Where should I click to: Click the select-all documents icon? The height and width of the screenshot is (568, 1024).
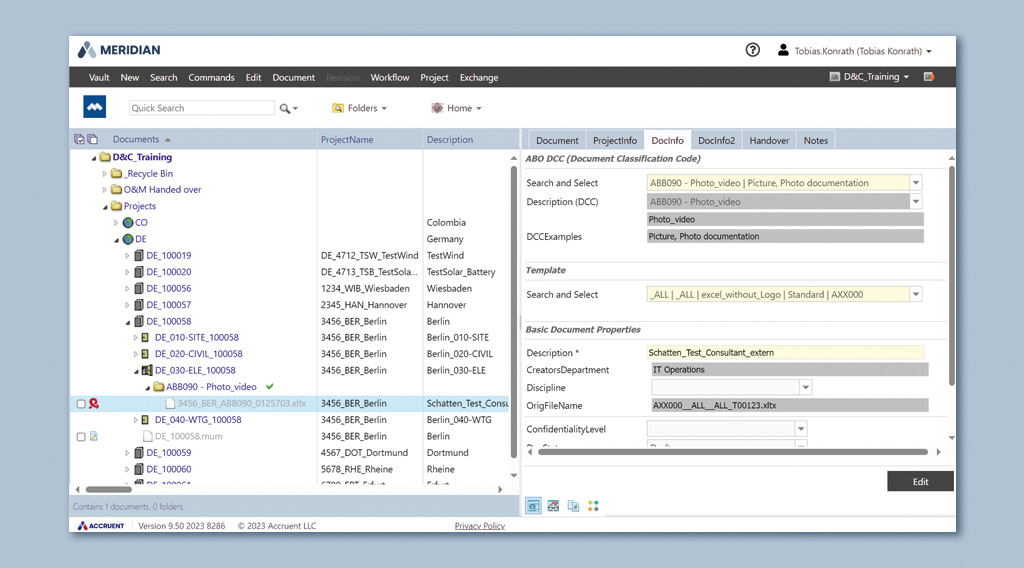(x=79, y=140)
